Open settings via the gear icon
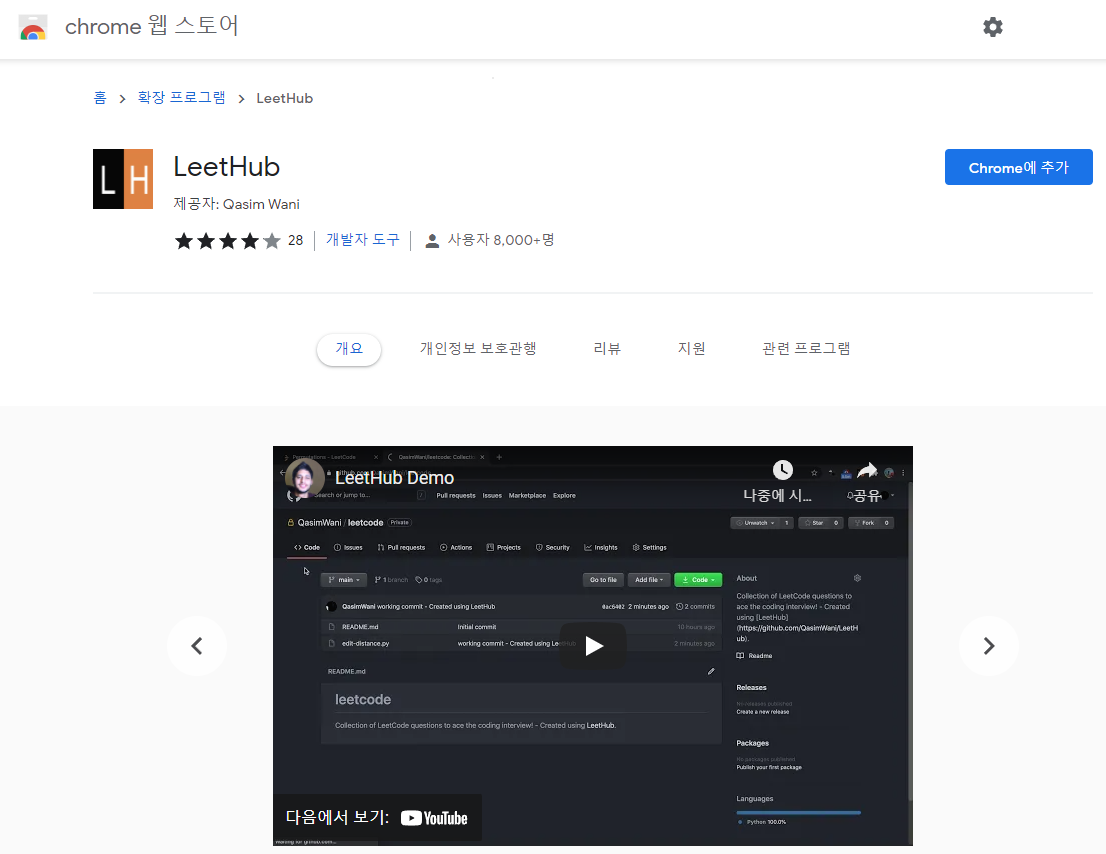Viewport: 1106px width, 854px height. click(992, 28)
